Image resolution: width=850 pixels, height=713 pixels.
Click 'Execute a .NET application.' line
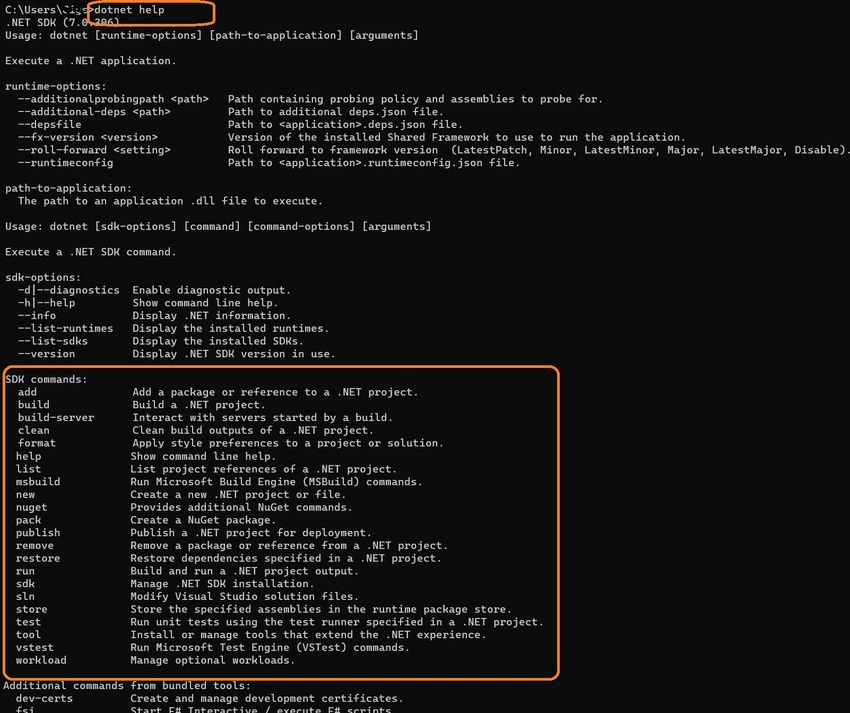(91, 61)
